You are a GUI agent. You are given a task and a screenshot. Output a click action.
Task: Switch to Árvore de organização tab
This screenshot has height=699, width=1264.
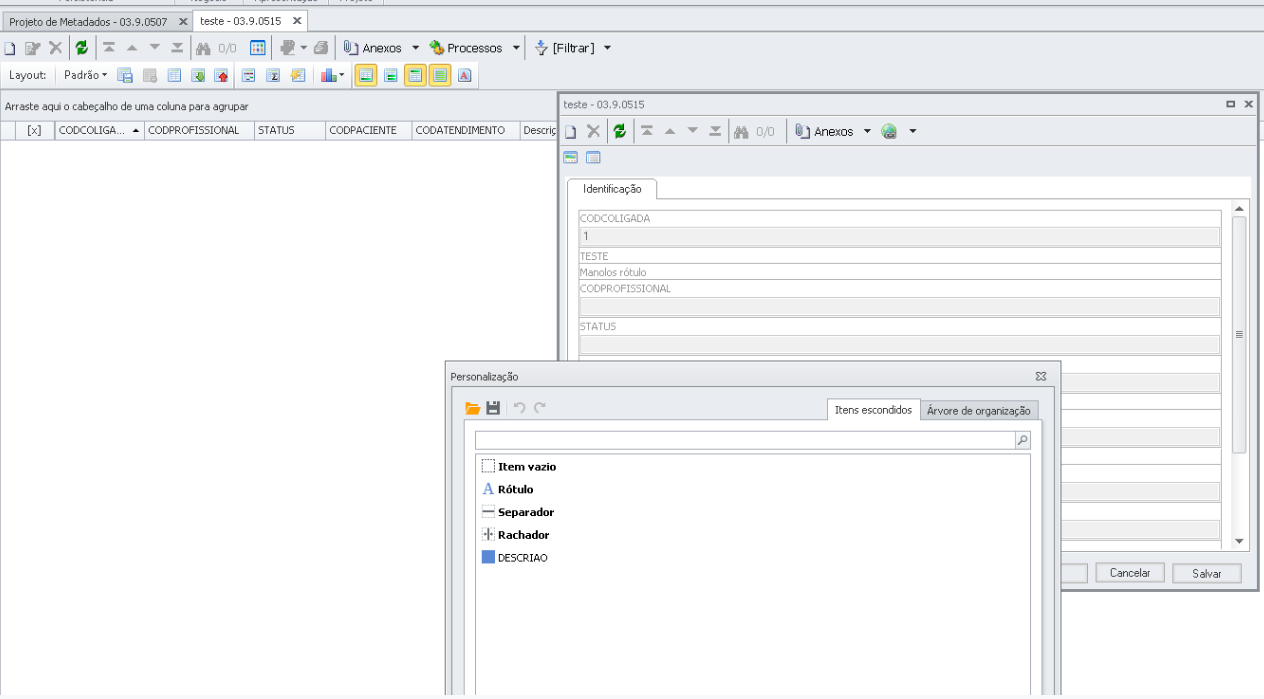pos(979,410)
